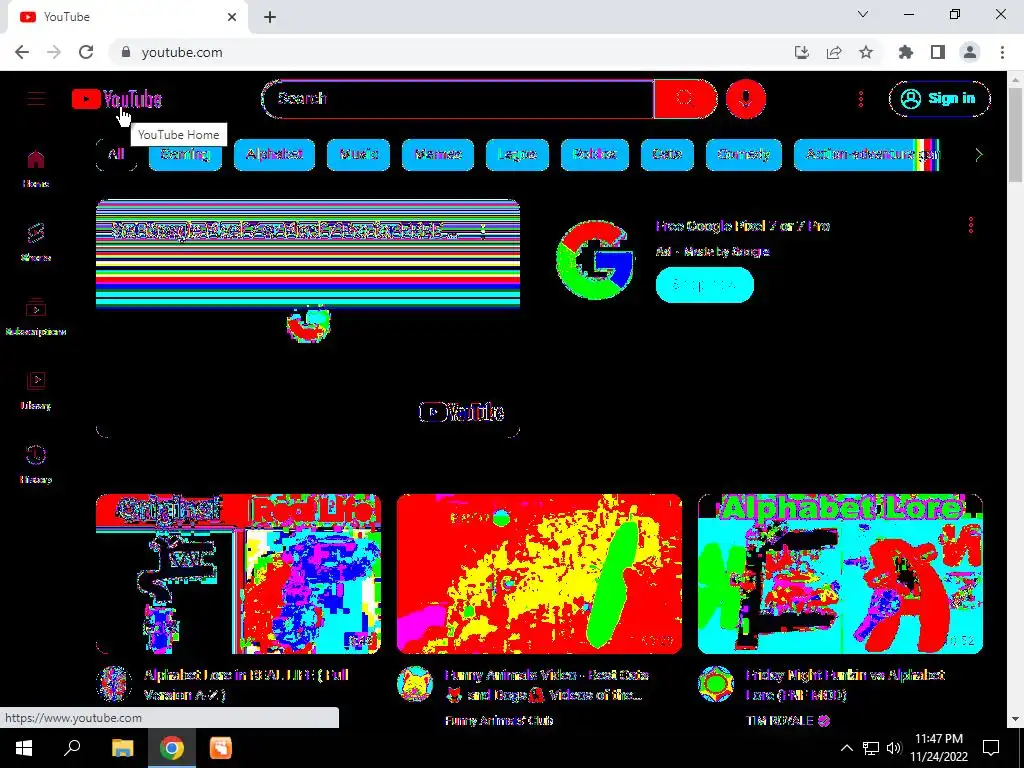1024x768 pixels.
Task: Click the Chrome taskbar icon
Action: [x=172, y=748]
